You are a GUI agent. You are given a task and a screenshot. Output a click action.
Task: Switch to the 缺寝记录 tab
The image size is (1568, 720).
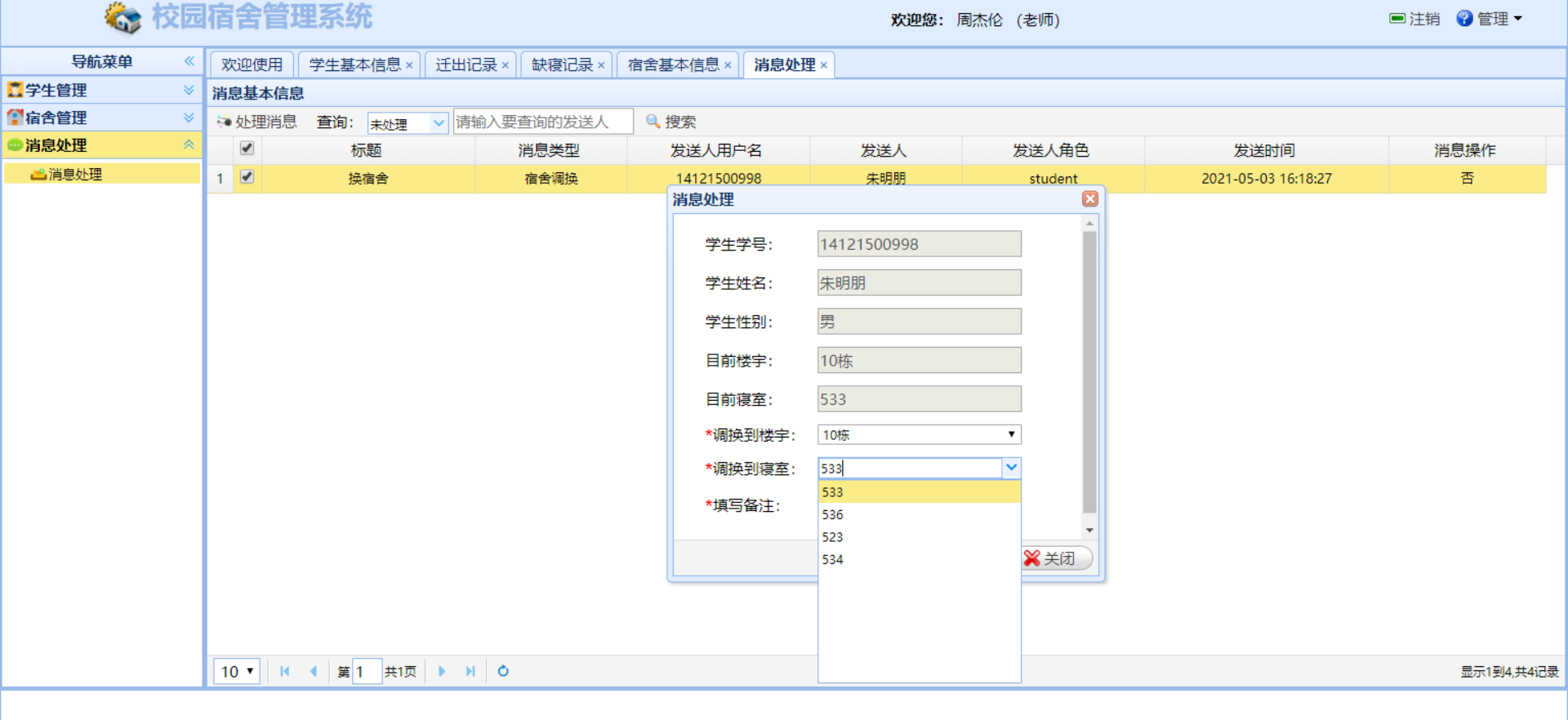(562, 64)
